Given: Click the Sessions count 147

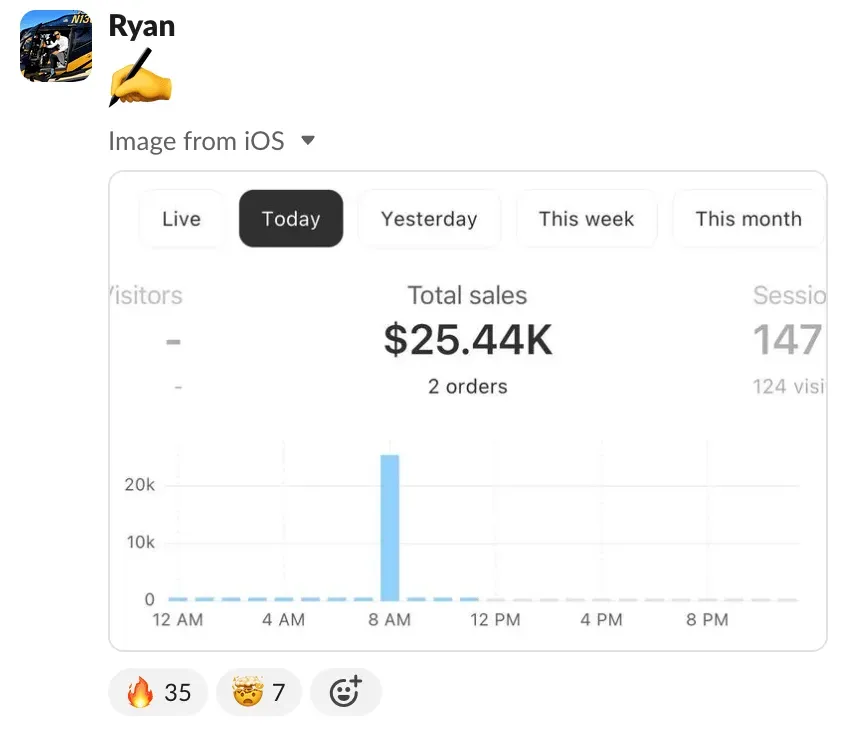Looking at the screenshot, I should [788, 340].
